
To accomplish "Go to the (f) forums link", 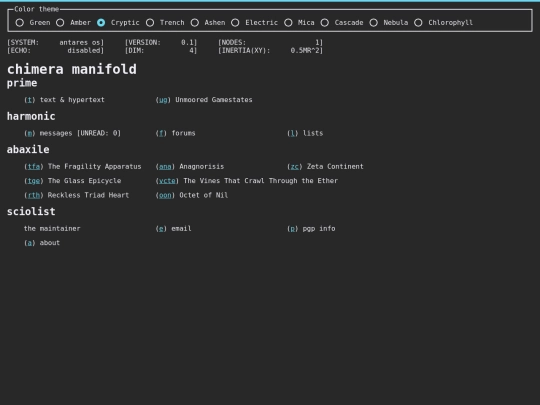I will (x=161, y=133).
